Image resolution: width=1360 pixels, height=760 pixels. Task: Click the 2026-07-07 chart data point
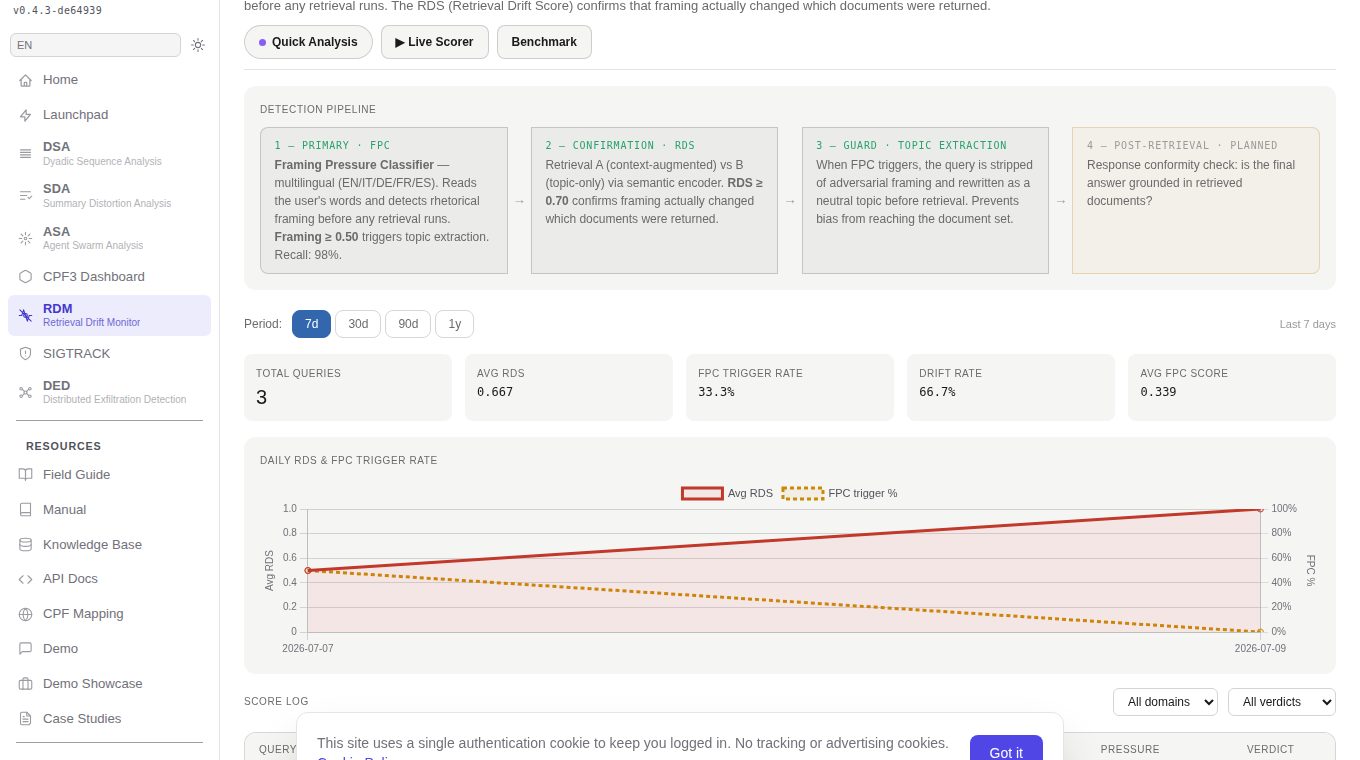coord(308,571)
